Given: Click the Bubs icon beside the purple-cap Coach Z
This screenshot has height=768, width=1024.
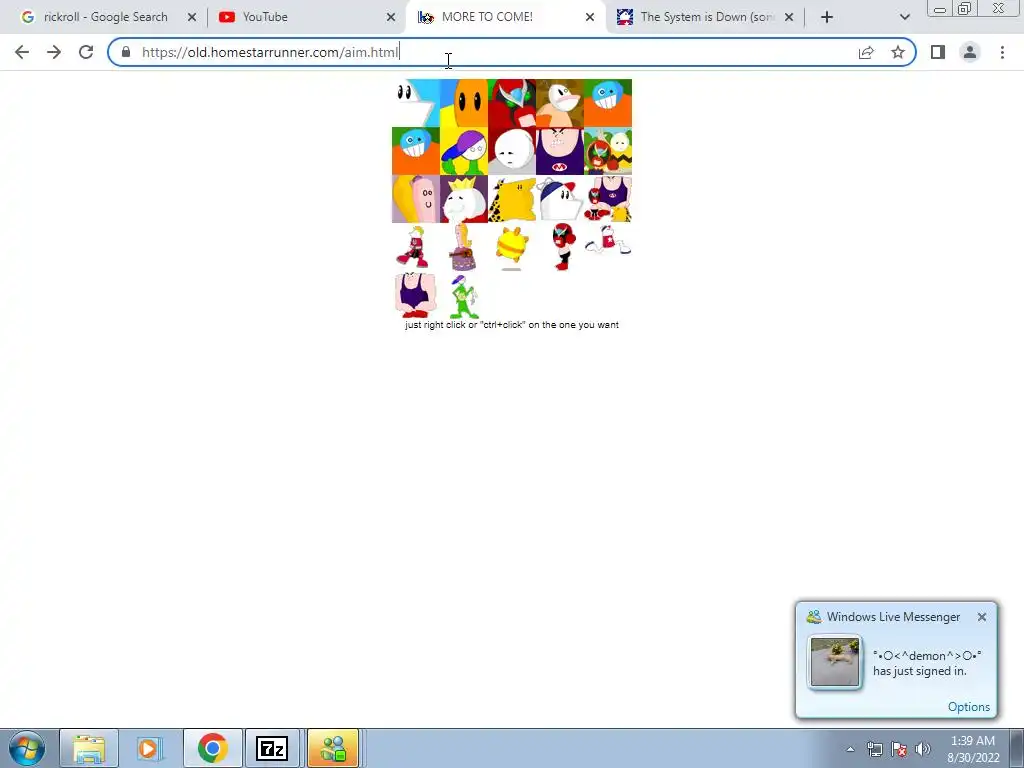Looking at the screenshot, I should (416, 152).
